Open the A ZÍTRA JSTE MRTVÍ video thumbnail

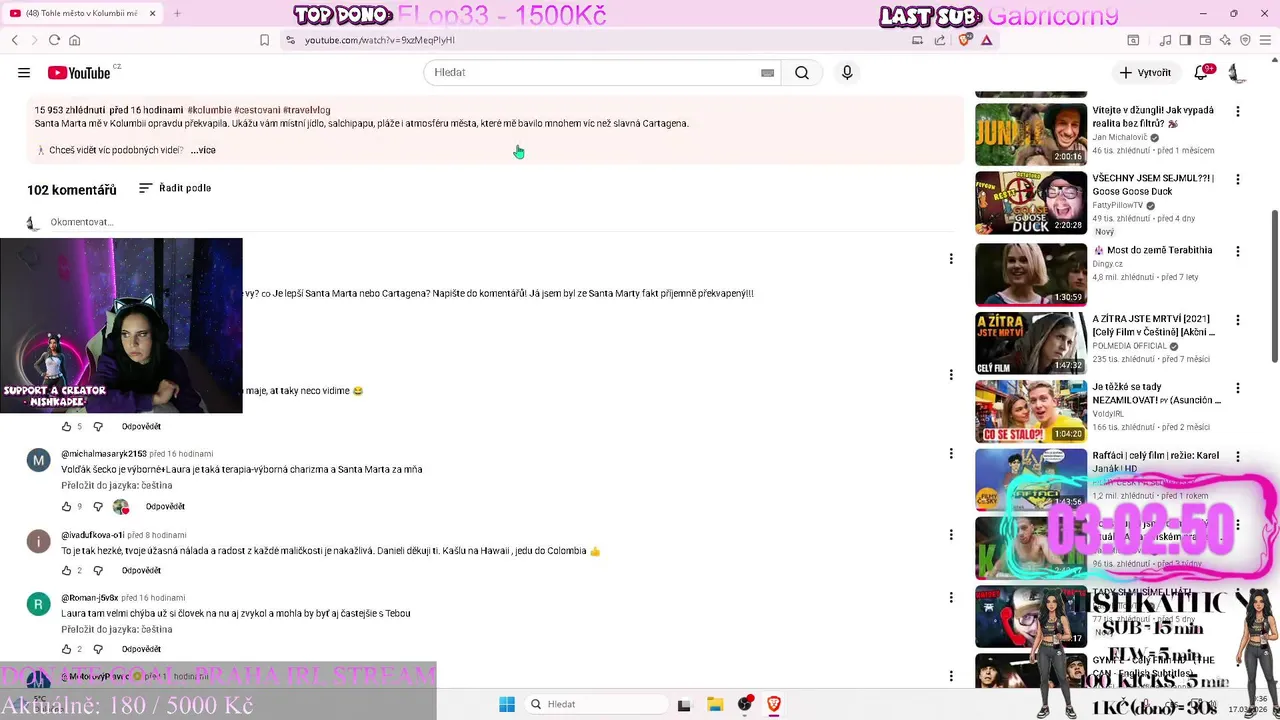1031,343
